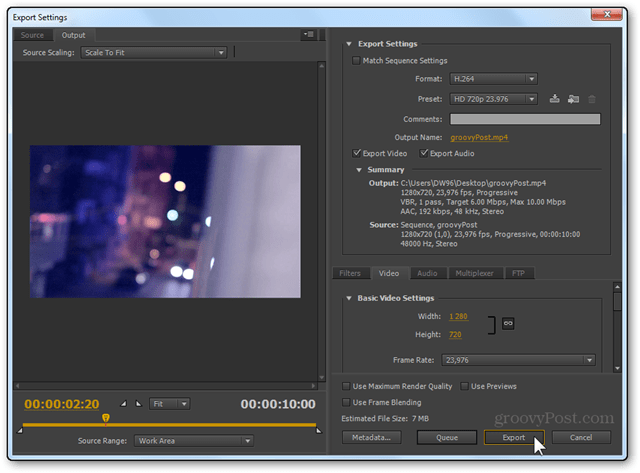The height and width of the screenshot is (473, 640).
Task: Click in the Comments text field
Action: [525, 119]
